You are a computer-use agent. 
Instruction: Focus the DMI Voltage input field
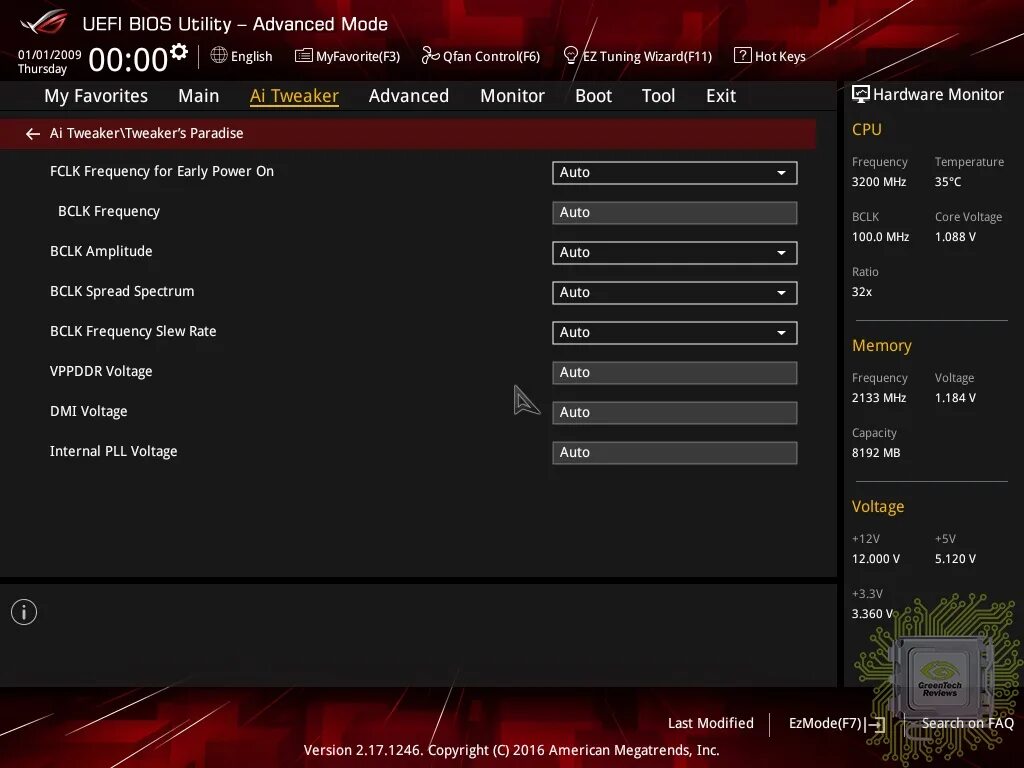pyautogui.click(x=675, y=413)
